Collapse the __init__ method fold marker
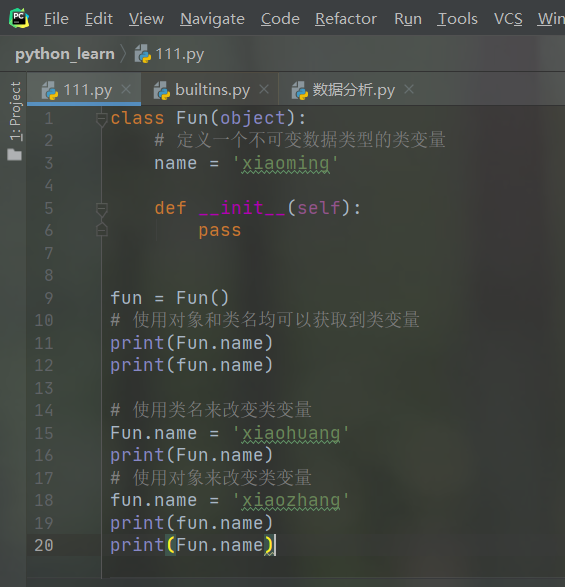The width and height of the screenshot is (565, 587). click(101, 209)
